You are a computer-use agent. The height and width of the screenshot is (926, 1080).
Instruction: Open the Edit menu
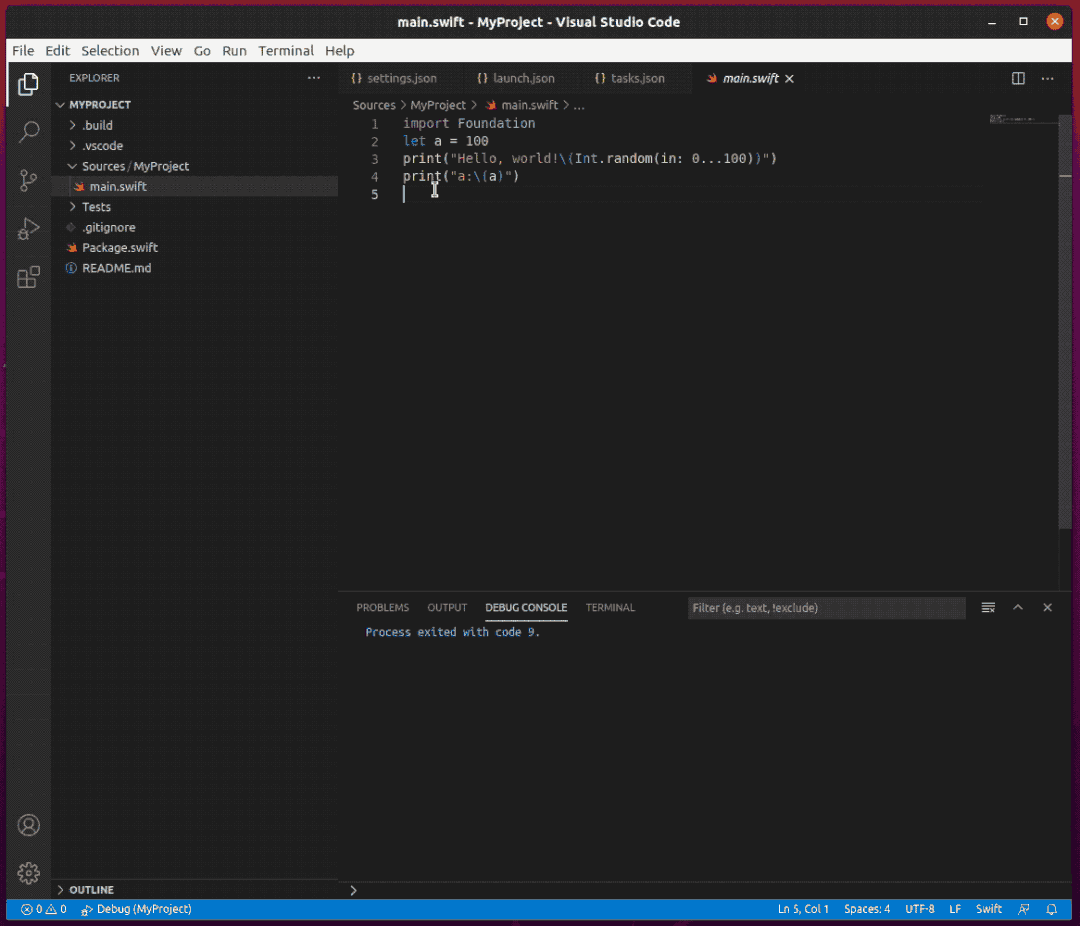[x=57, y=50]
